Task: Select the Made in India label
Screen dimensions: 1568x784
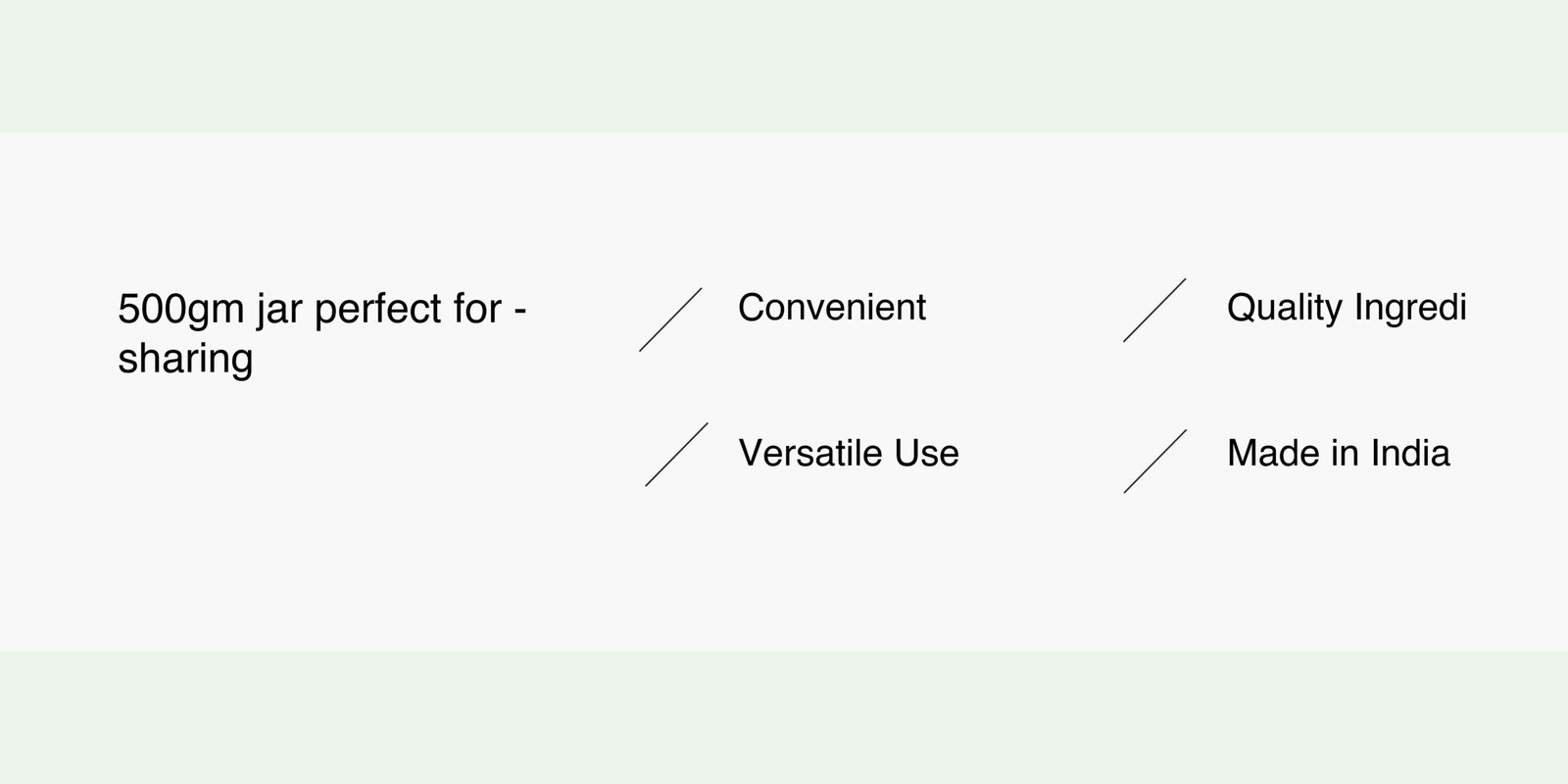Action: click(1338, 453)
